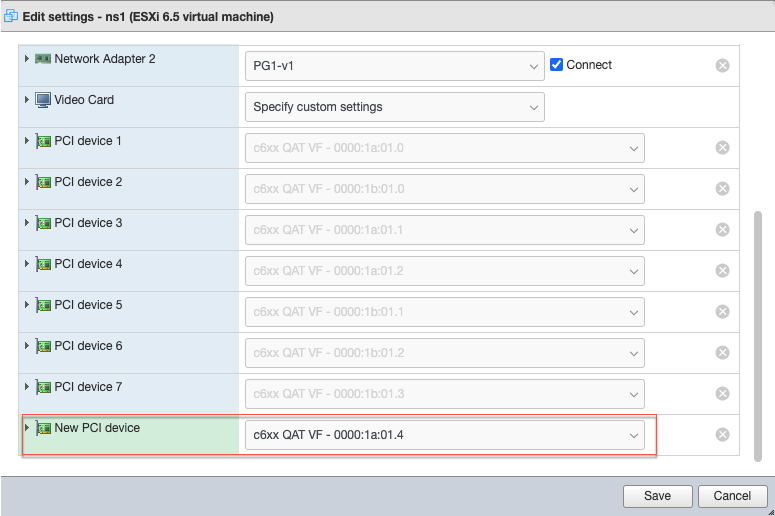The width and height of the screenshot is (775, 516).
Task: Uncheck the Connect checkbox for Network Adapter 2
Action: coord(556,64)
